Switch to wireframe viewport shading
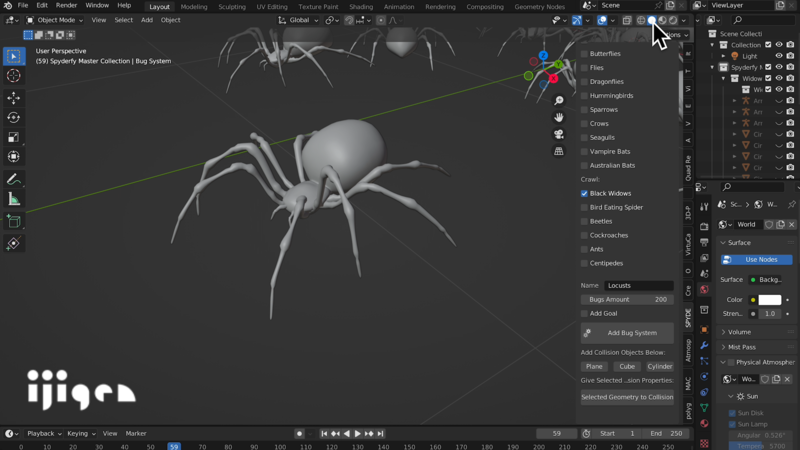Viewport: 800px width, 450px height. (641, 20)
